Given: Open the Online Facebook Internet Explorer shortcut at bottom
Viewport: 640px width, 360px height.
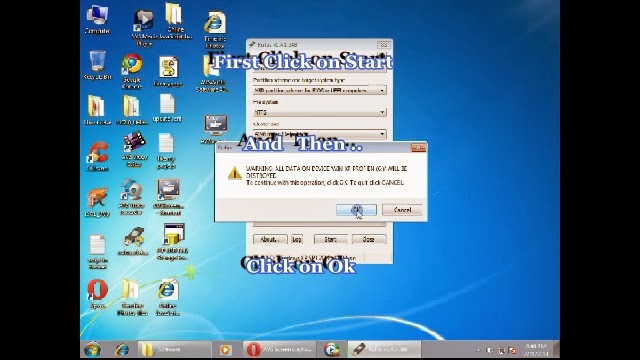Looking at the screenshot, I should [167, 297].
